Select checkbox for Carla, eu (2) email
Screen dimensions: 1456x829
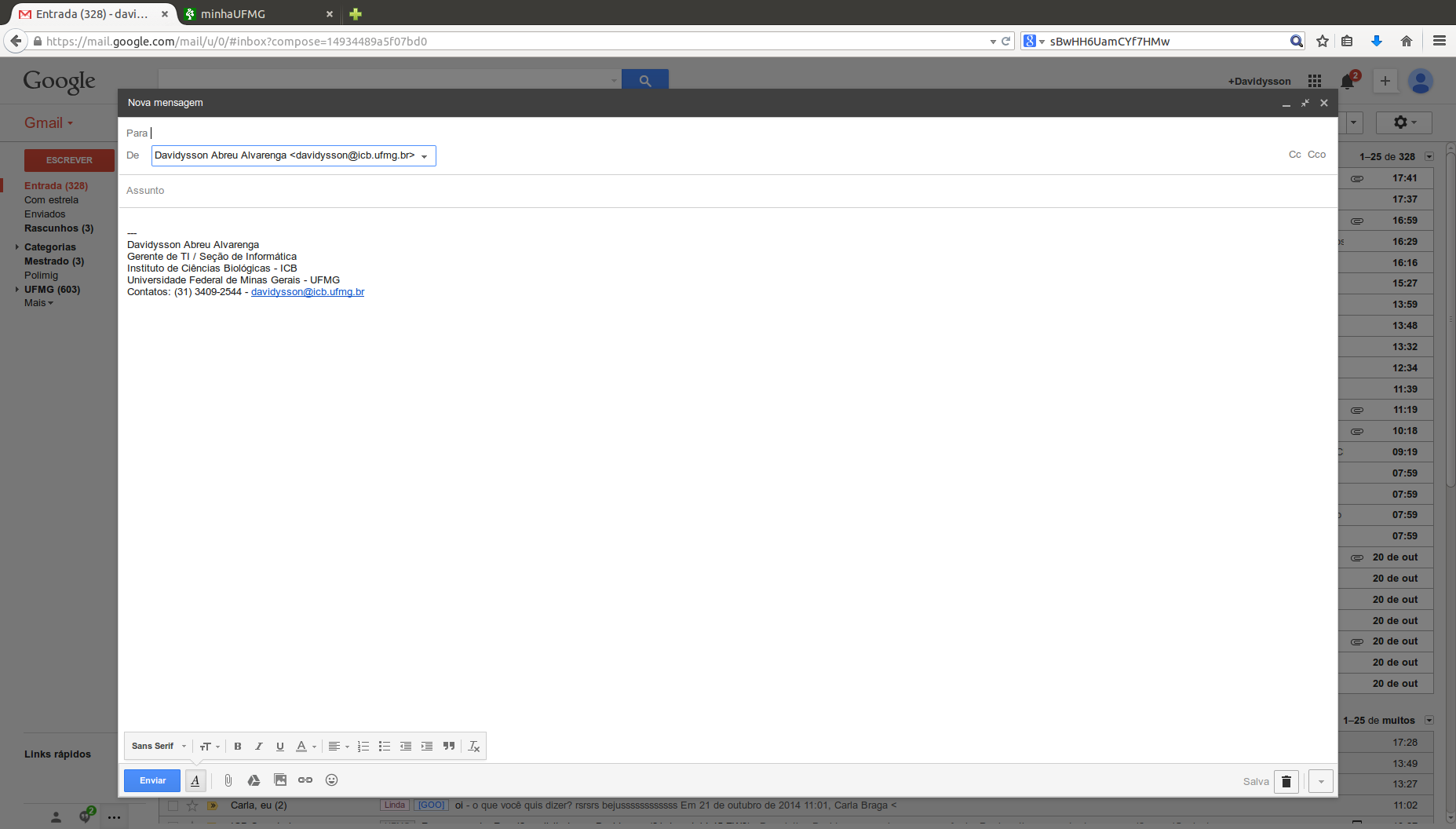pyautogui.click(x=173, y=805)
